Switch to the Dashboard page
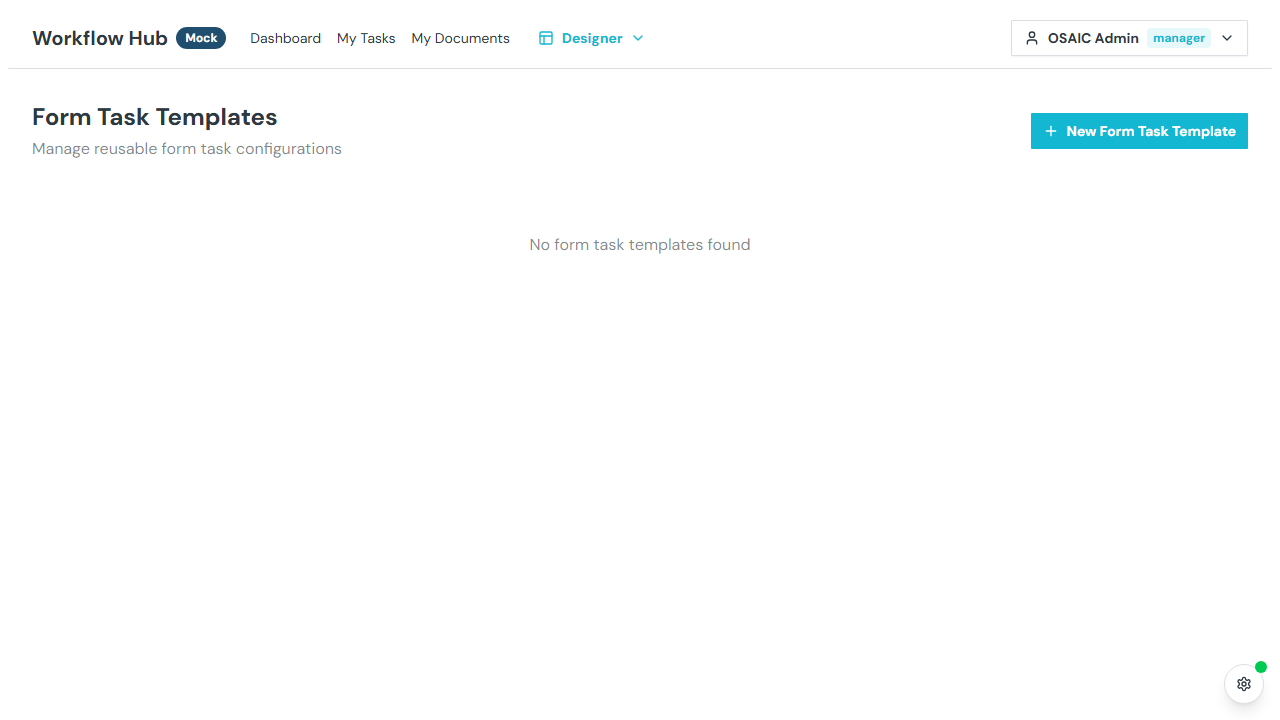This screenshot has width=1280, height=720. [x=285, y=37]
